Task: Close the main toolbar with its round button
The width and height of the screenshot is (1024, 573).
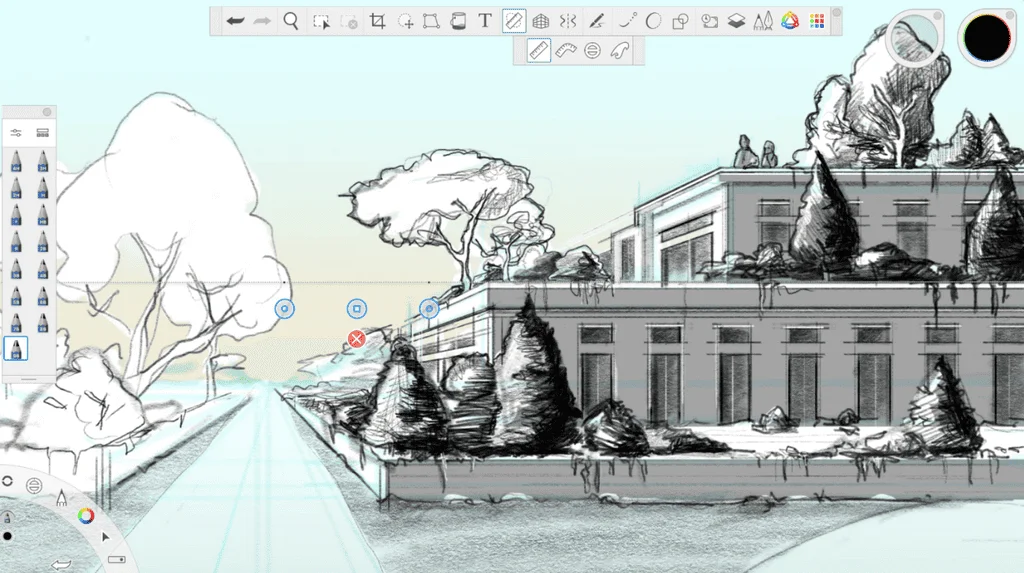Action: [836, 12]
